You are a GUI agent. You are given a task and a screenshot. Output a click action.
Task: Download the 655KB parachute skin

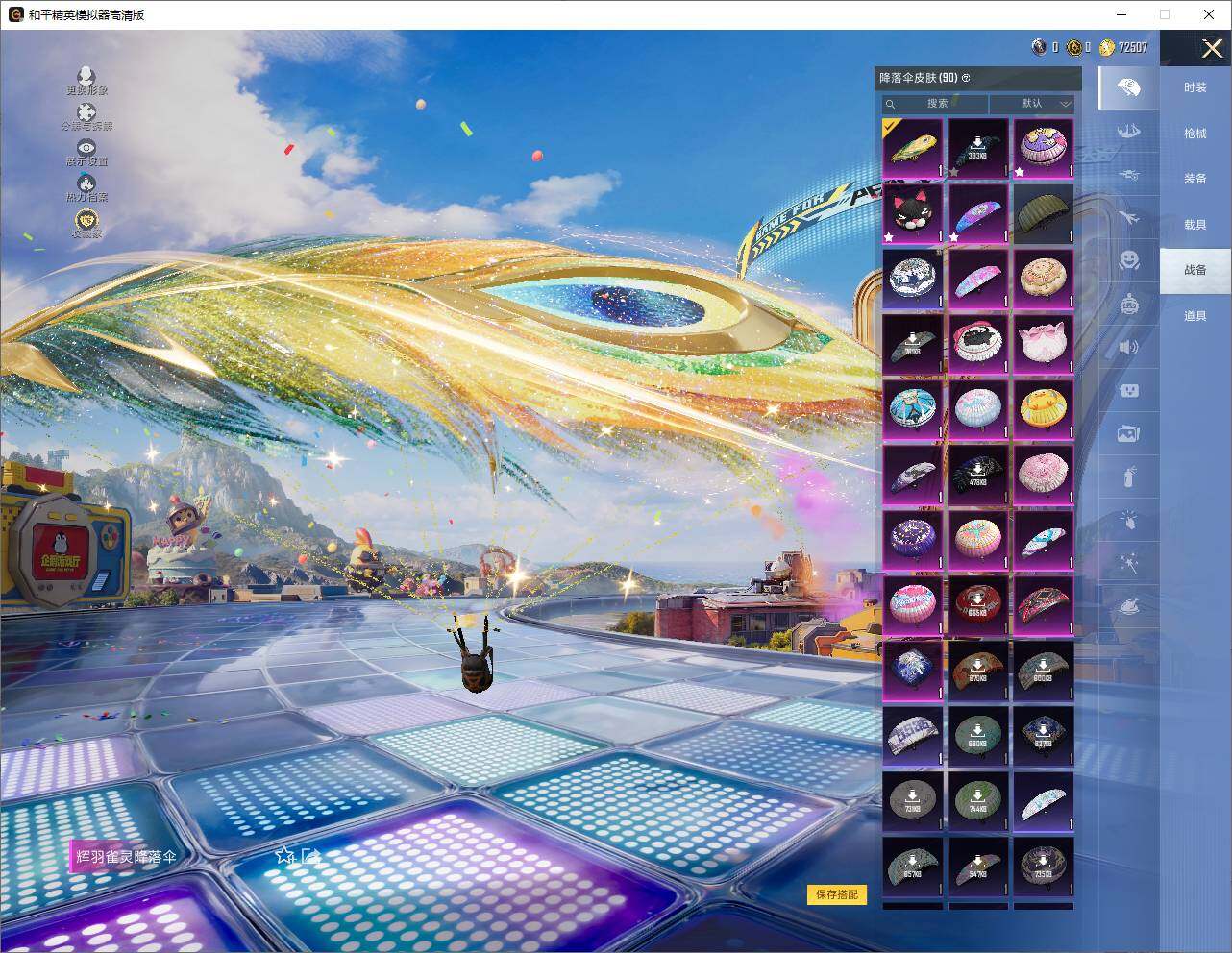(978, 605)
